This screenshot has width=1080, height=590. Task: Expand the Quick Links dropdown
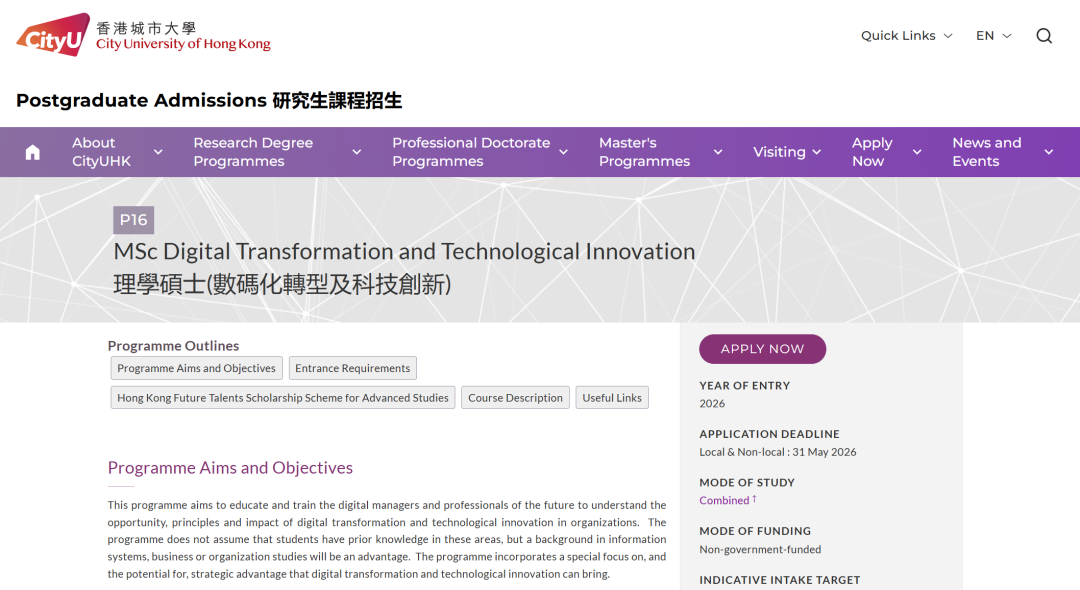[906, 36]
